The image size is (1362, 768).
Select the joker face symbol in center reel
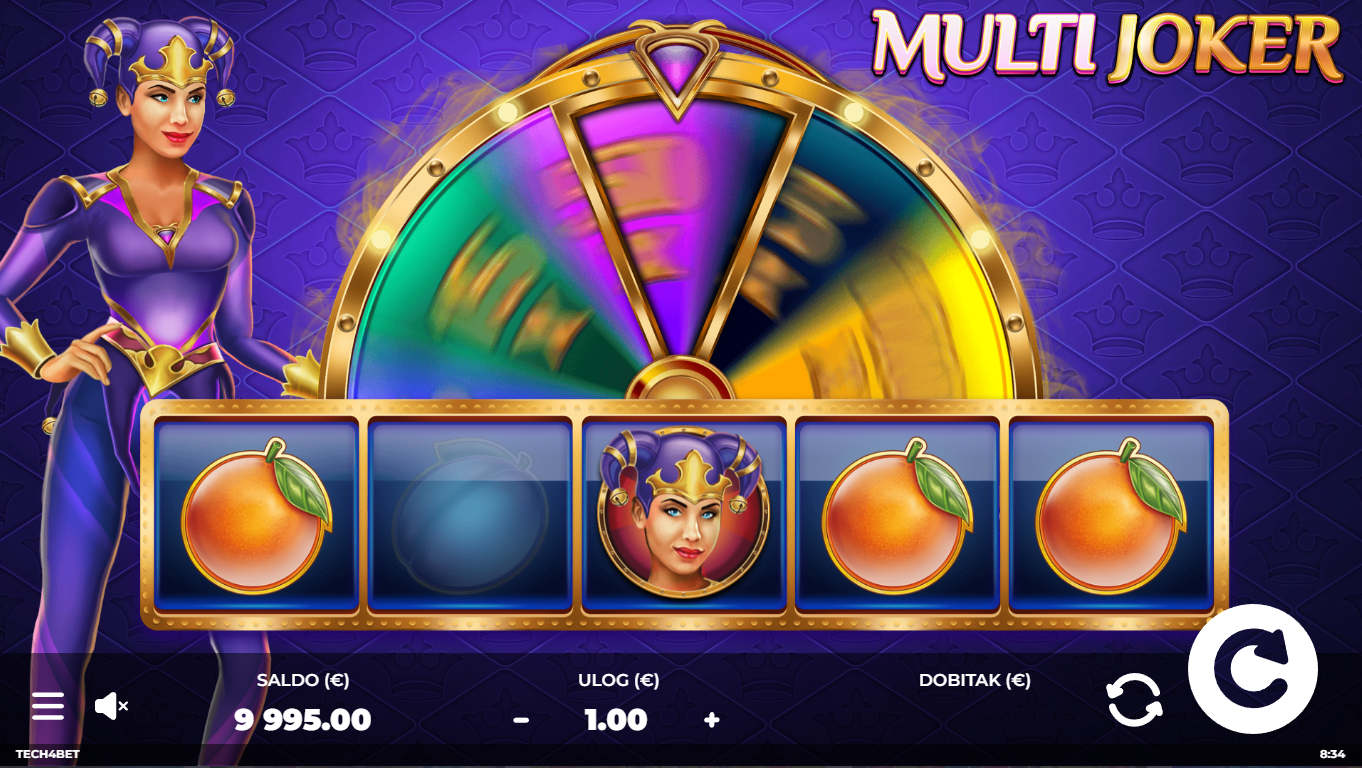(x=683, y=515)
